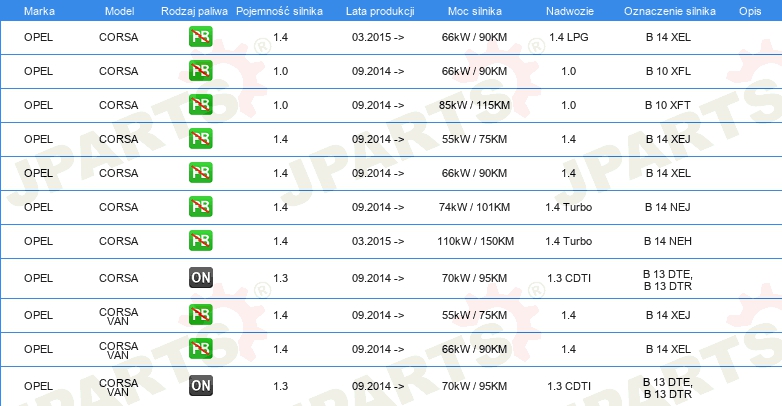Select '1.4 Turbo' in the B 14 NEJ row
The image size is (782, 406).
[569, 206]
